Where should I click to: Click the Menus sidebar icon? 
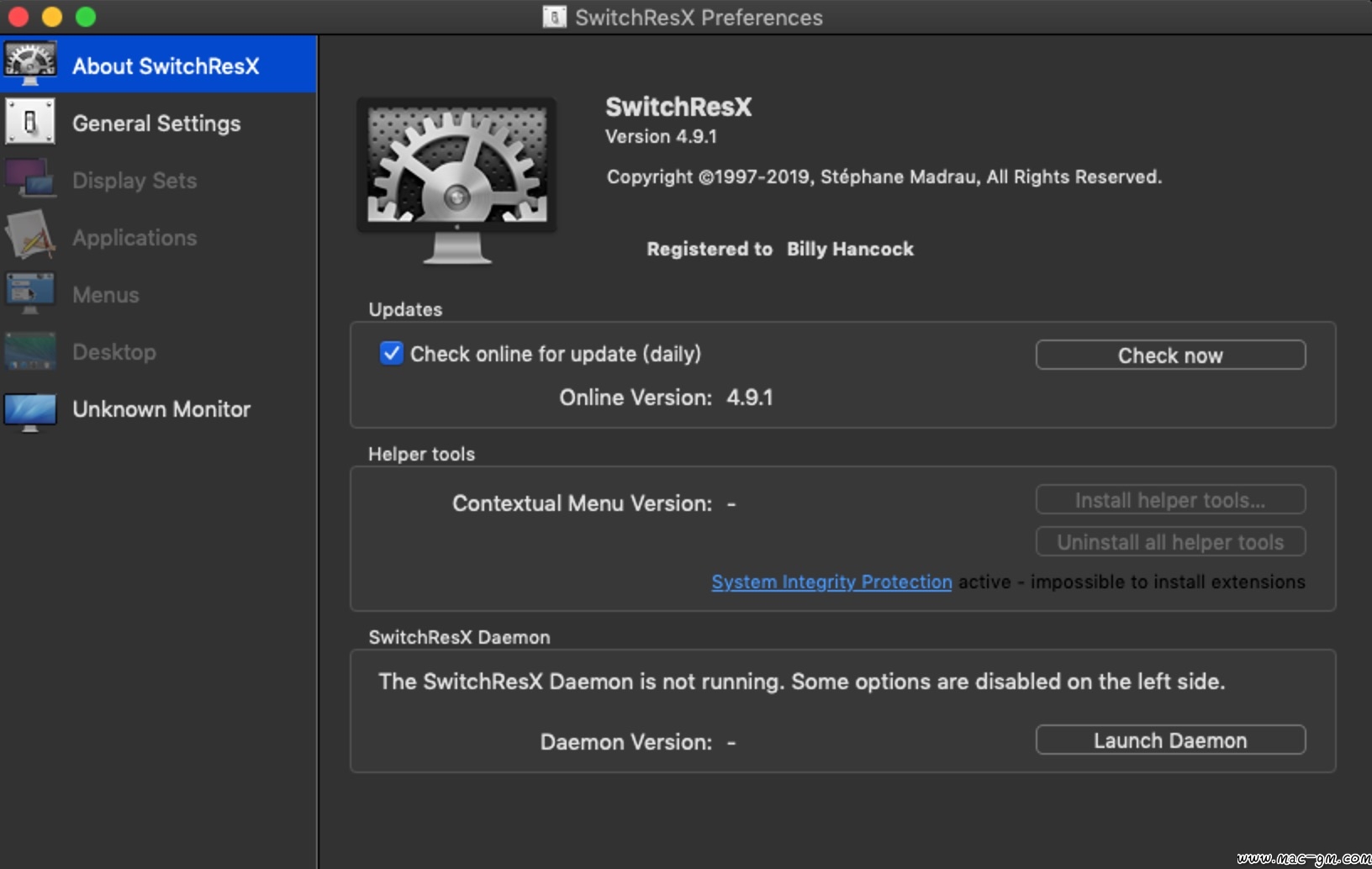(x=30, y=293)
